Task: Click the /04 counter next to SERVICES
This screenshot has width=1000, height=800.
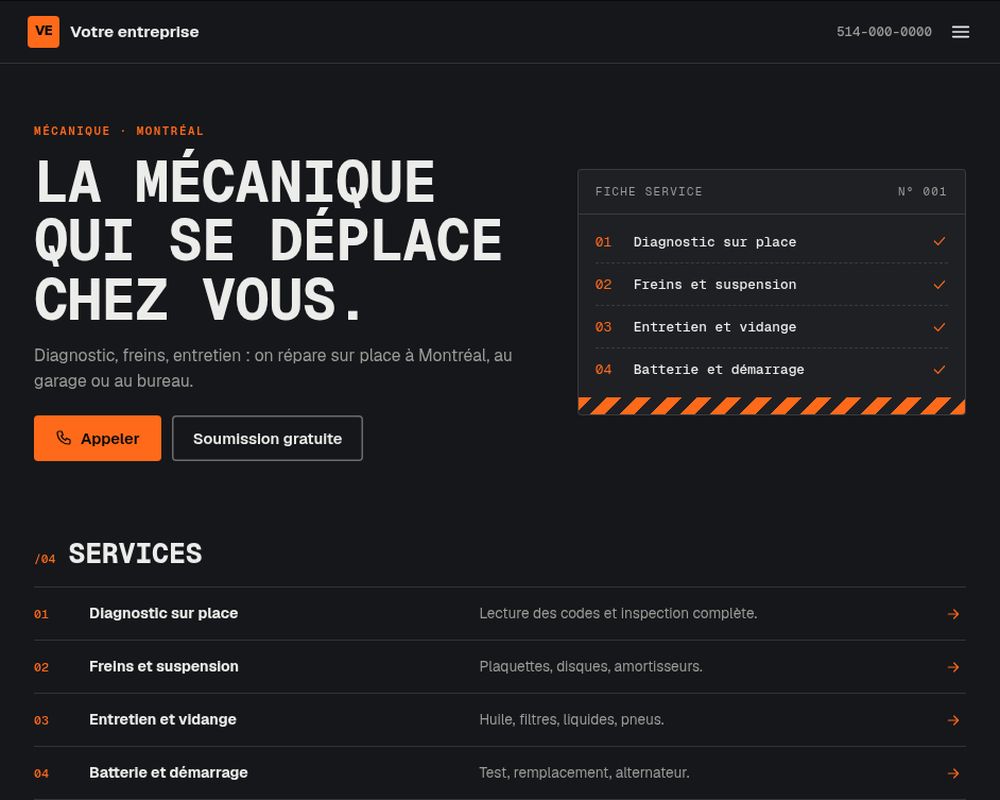Action: pos(45,559)
